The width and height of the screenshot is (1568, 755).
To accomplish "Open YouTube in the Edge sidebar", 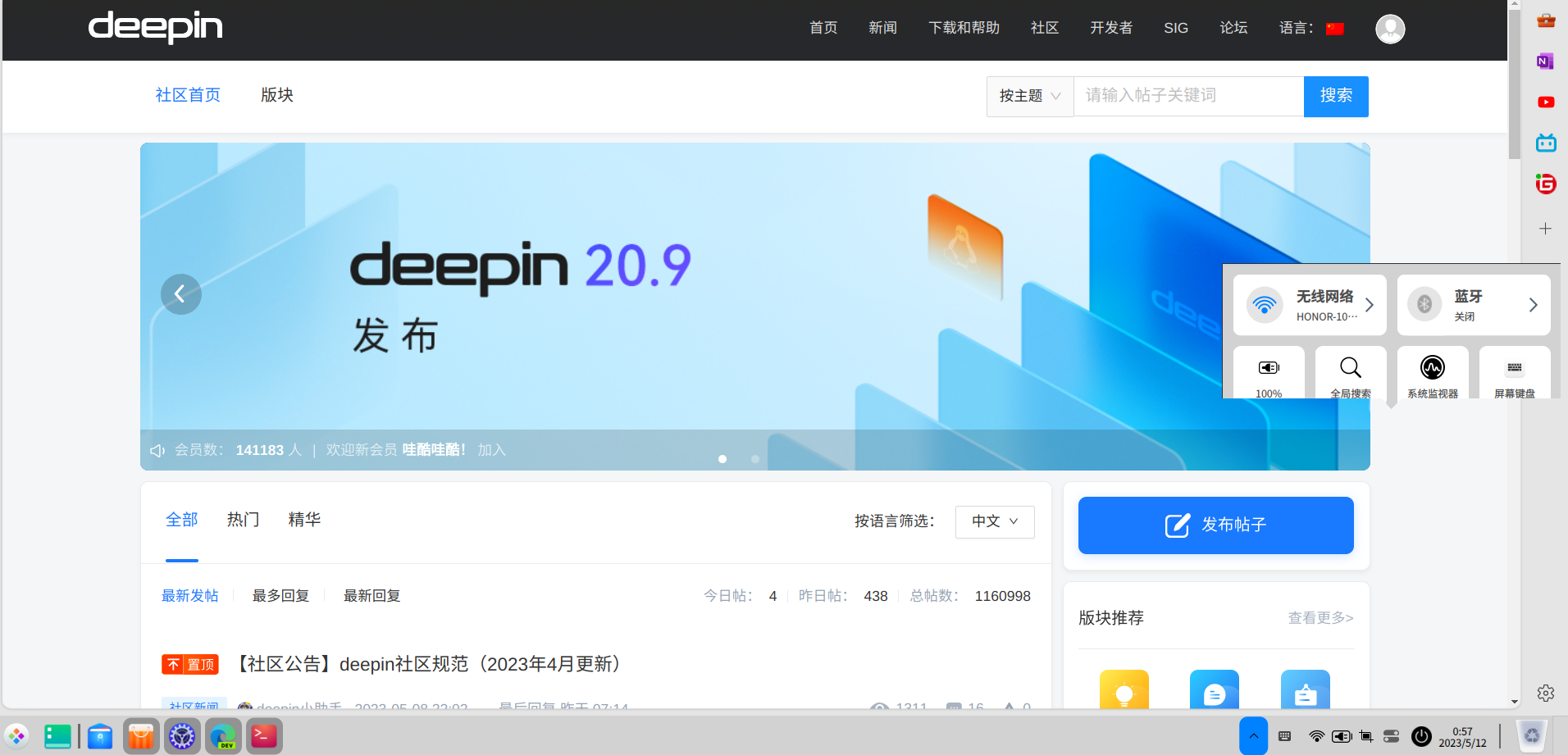I will point(1546,102).
